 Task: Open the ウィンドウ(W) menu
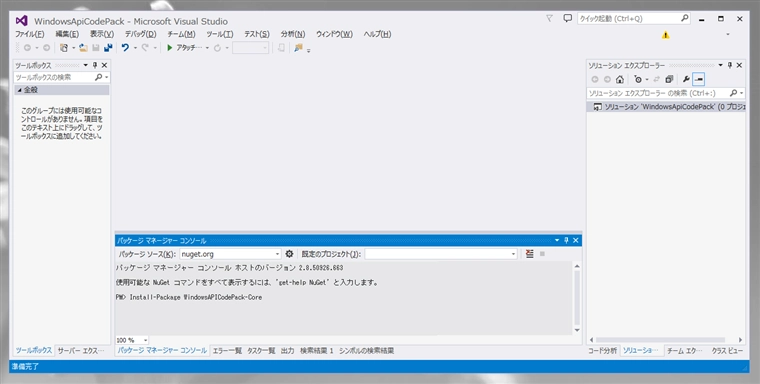coord(334,34)
